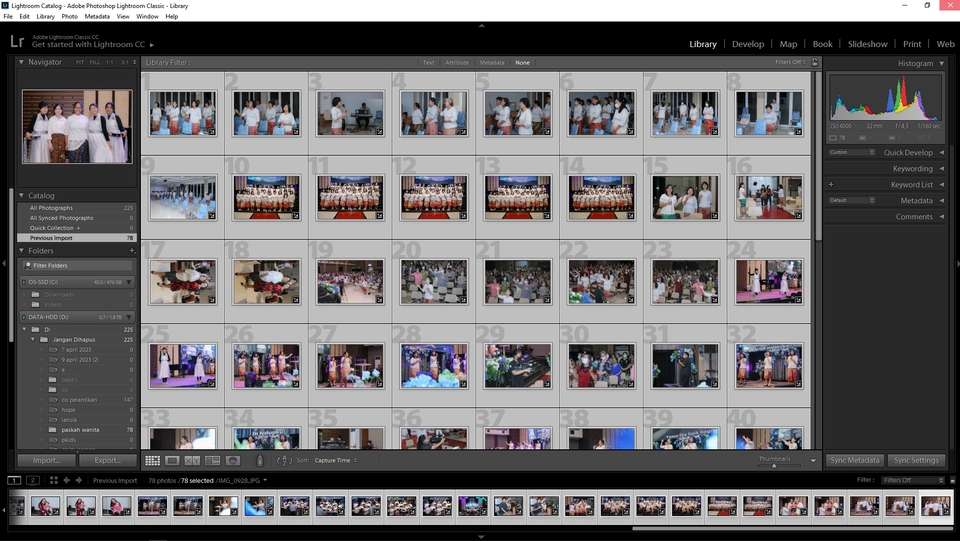
Task: Expand the Metadata panel
Action: (x=942, y=200)
